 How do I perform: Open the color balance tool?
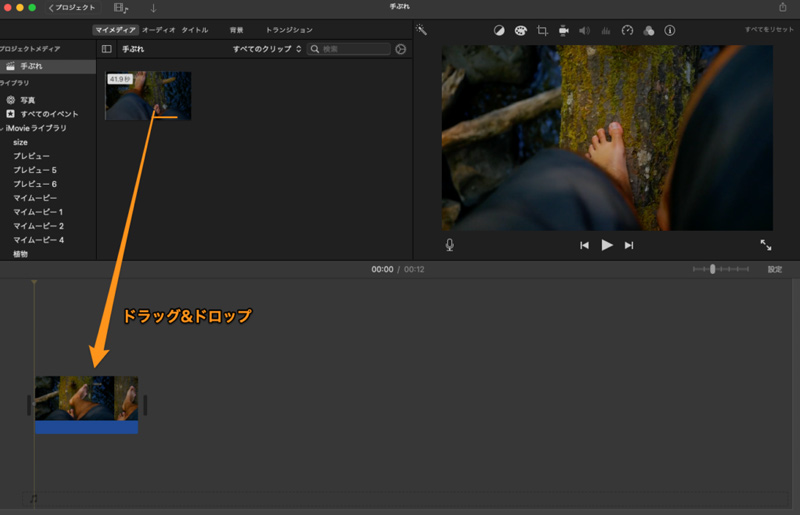coord(499,31)
